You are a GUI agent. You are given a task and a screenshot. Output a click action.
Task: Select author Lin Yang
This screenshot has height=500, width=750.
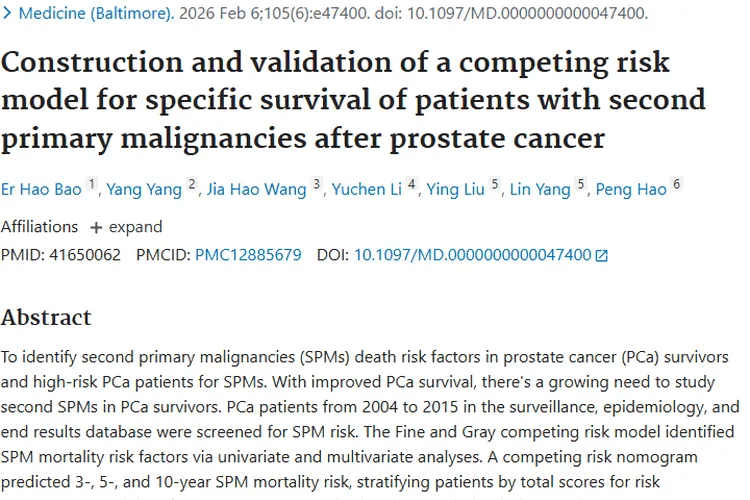pyautogui.click(x=540, y=190)
